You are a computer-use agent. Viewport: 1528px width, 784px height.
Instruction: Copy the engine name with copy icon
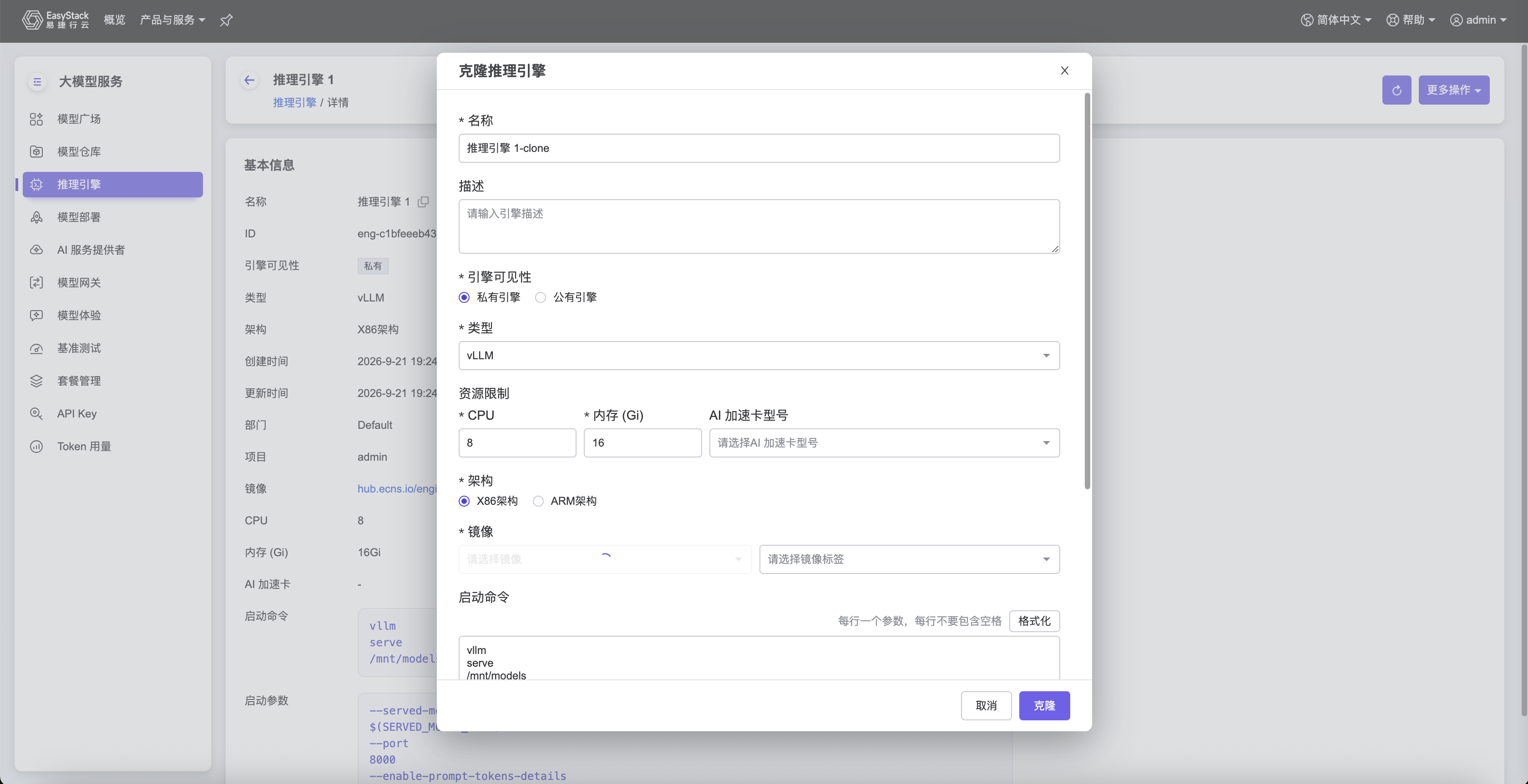point(423,202)
